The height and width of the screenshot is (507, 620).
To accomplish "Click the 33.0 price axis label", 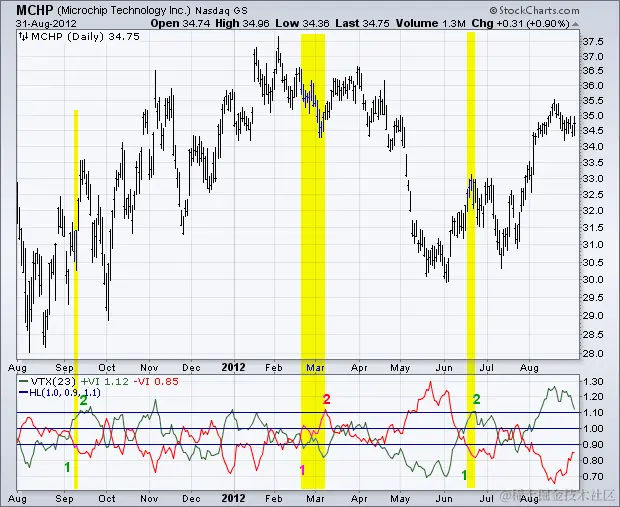I will click(592, 178).
